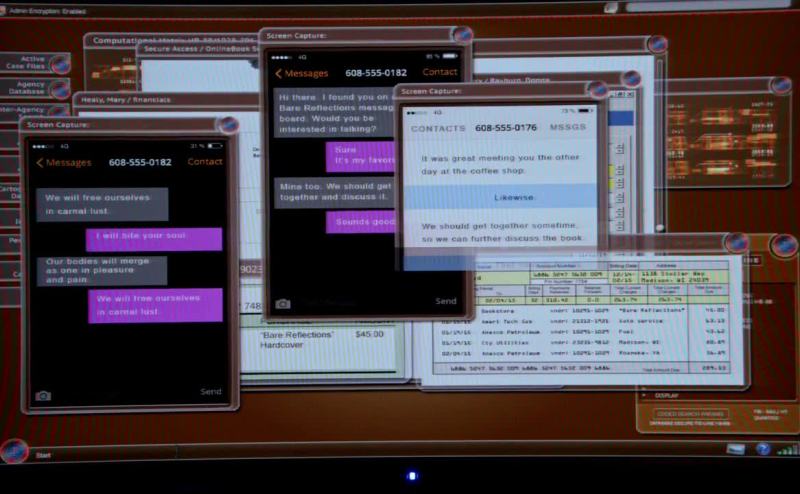Switch to the CONTACTS tab in the phone capture
The image size is (800, 494).
438,128
